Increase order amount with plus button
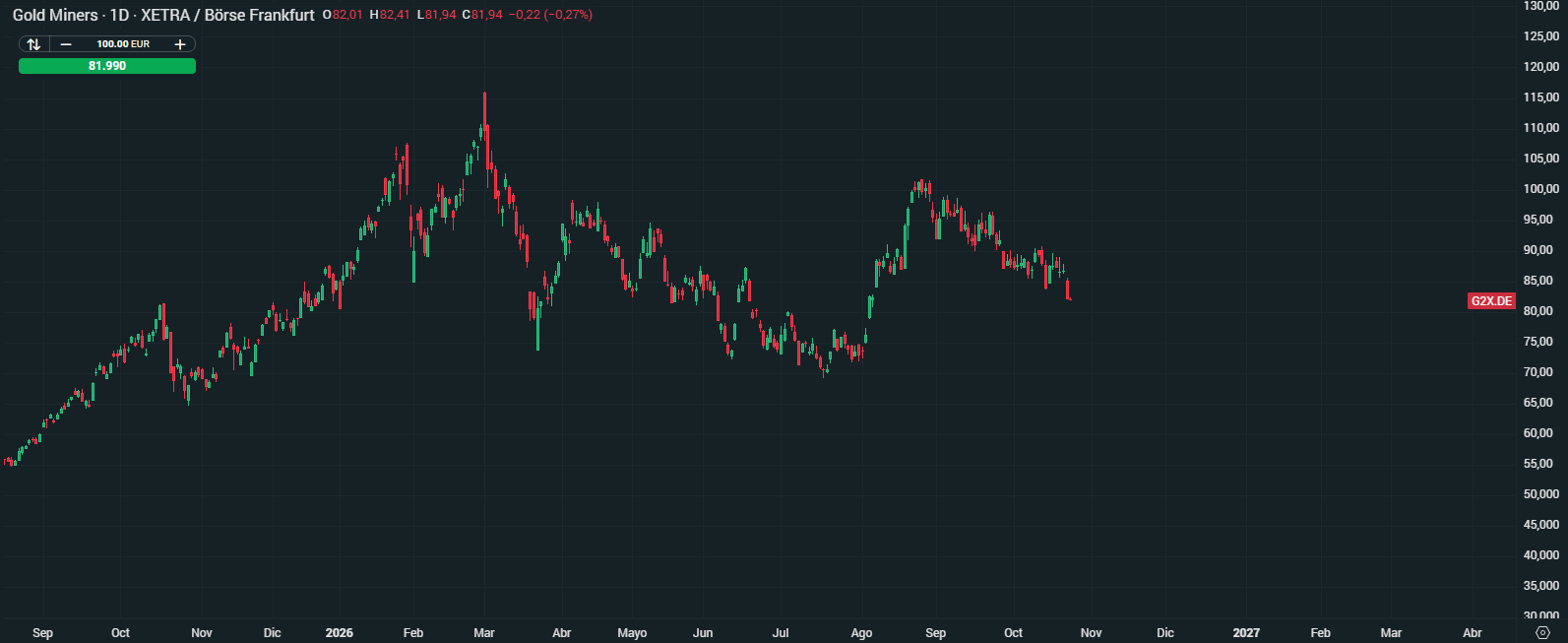Viewport: 1568px width, 643px height. [x=180, y=44]
